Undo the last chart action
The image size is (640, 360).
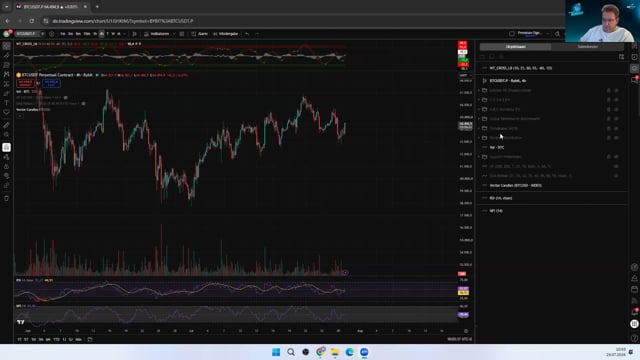click(x=247, y=33)
